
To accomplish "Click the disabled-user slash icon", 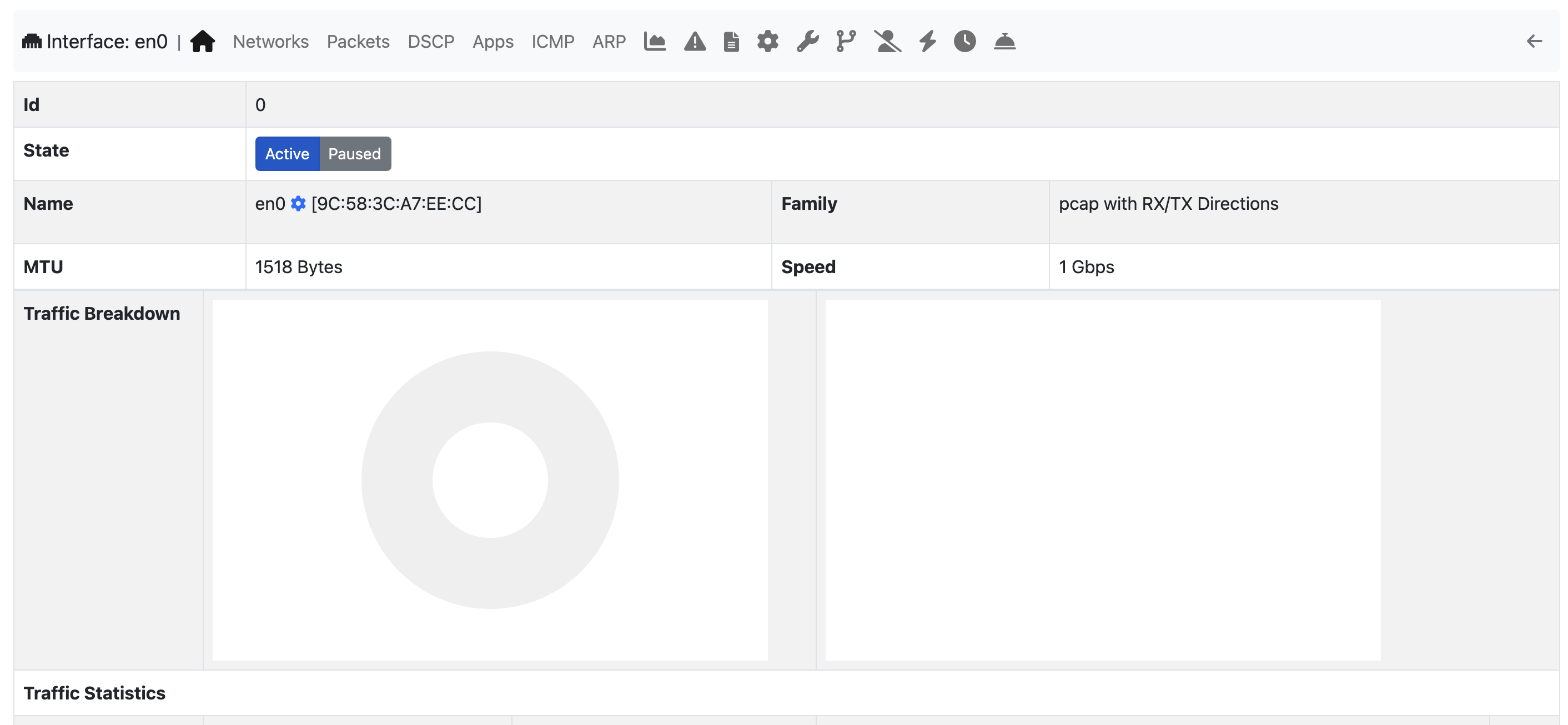I will pos(887,41).
